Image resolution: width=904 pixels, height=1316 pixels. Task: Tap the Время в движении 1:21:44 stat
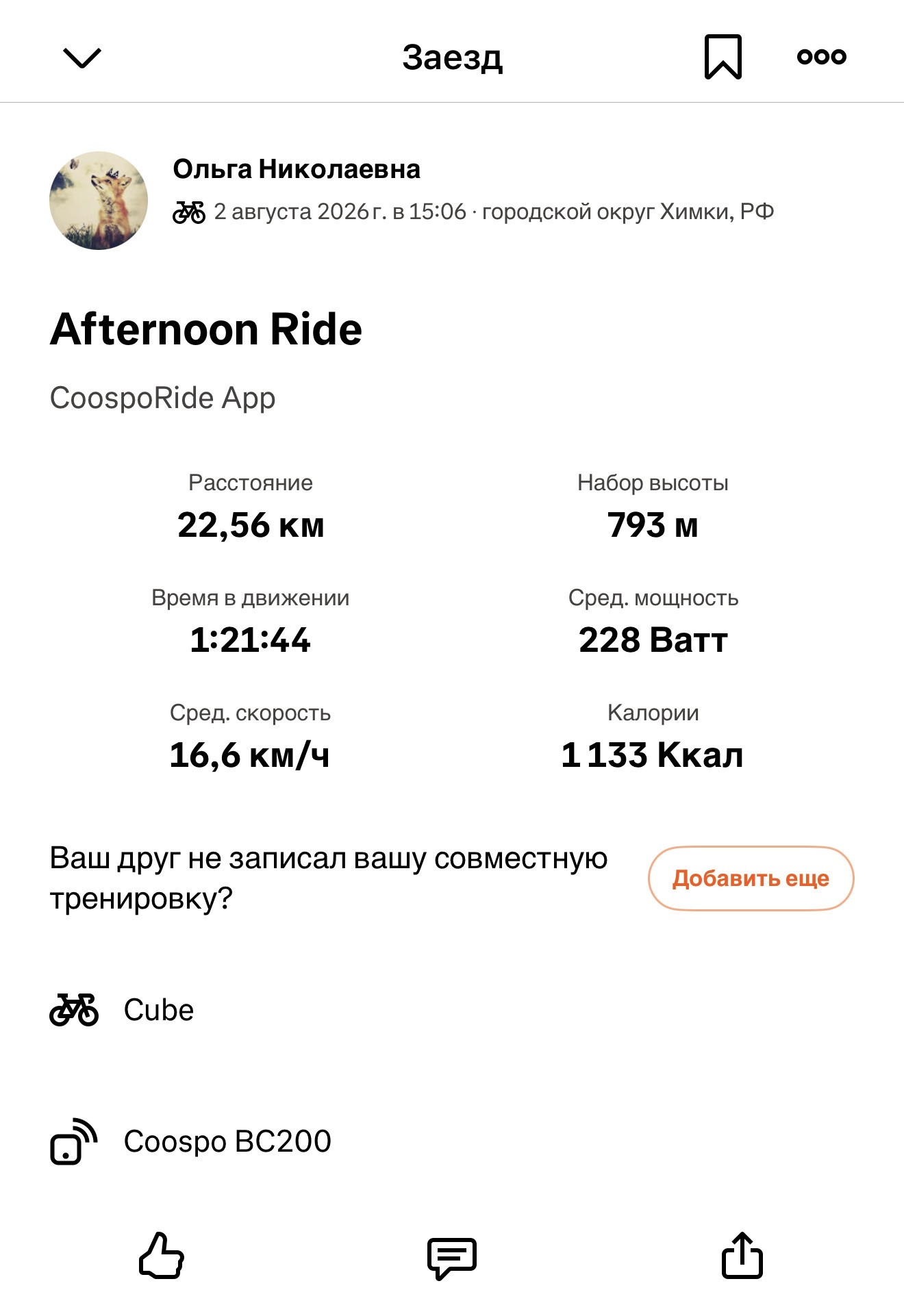coord(251,622)
